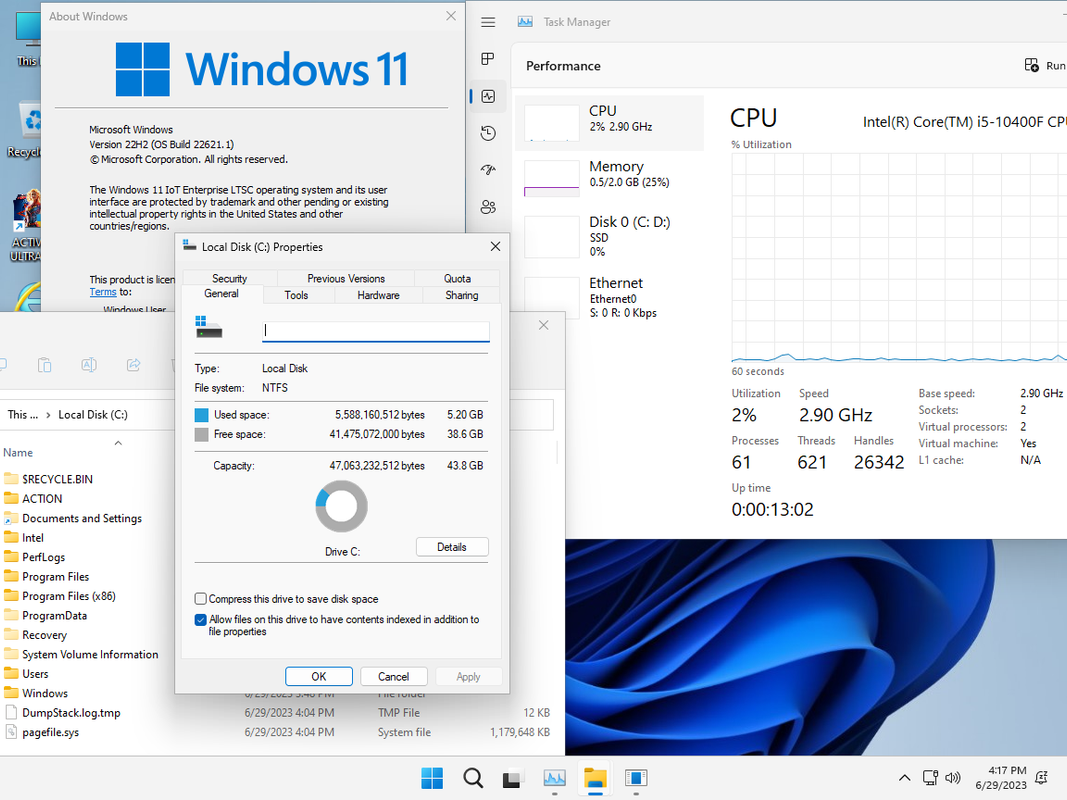Screen dimensions: 1067x800
Task: Select CPU graph in Performance list
Action: pyautogui.click(x=552, y=123)
